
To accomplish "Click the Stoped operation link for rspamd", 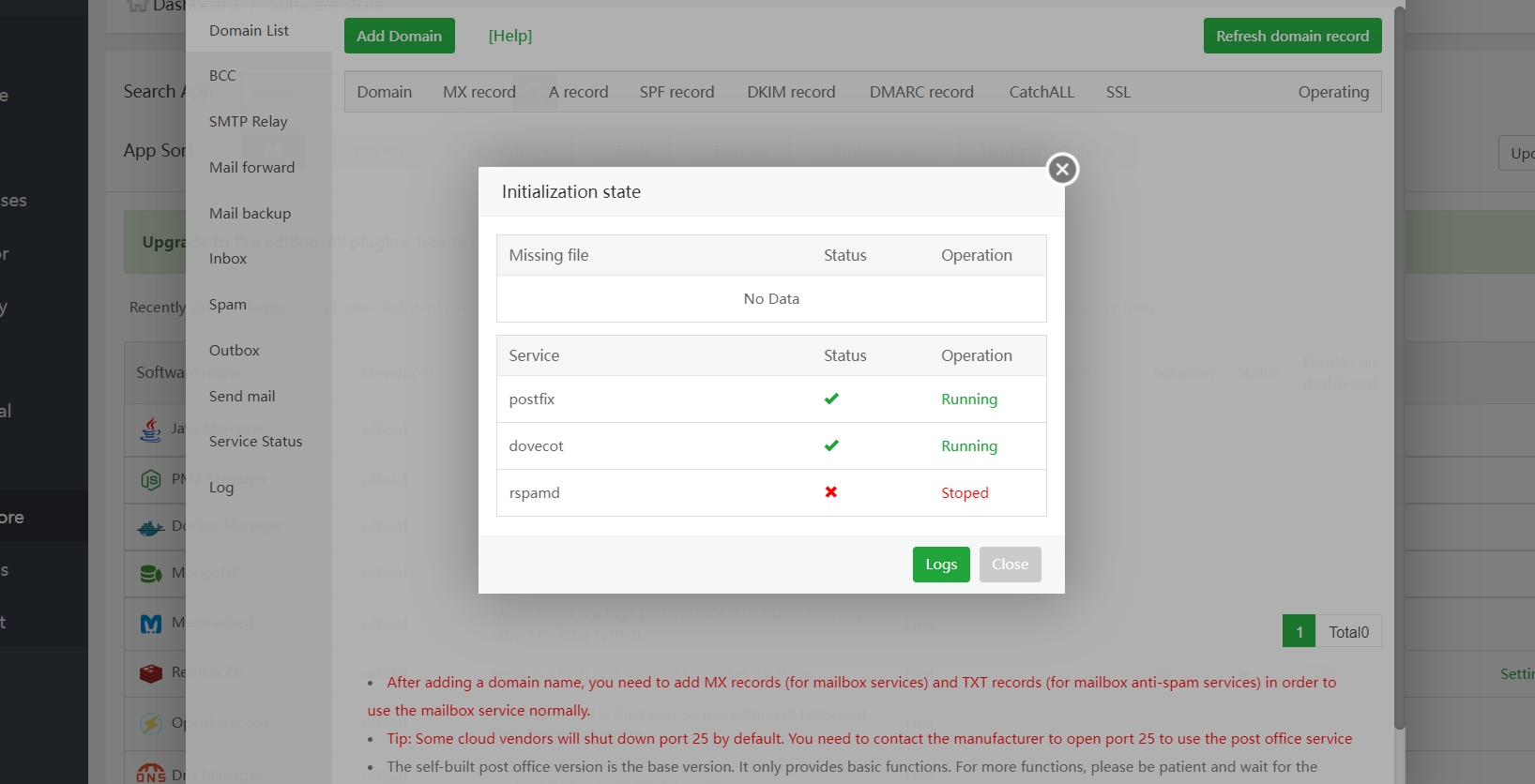I will point(965,493).
